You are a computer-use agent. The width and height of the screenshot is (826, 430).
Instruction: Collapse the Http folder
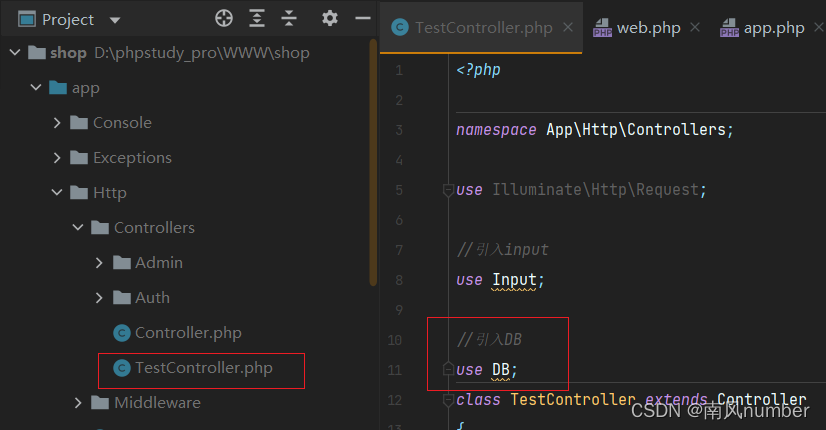(x=57, y=193)
